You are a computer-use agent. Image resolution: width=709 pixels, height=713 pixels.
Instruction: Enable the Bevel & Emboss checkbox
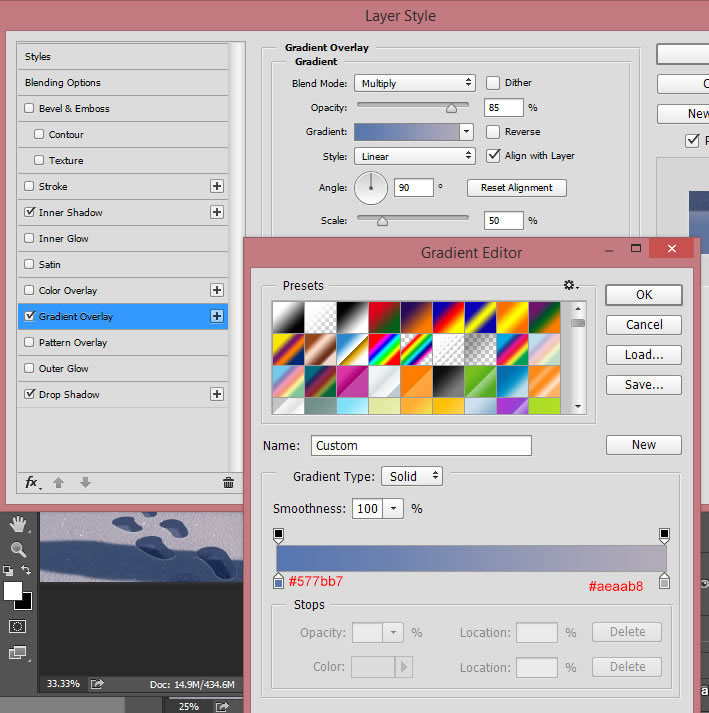29,108
